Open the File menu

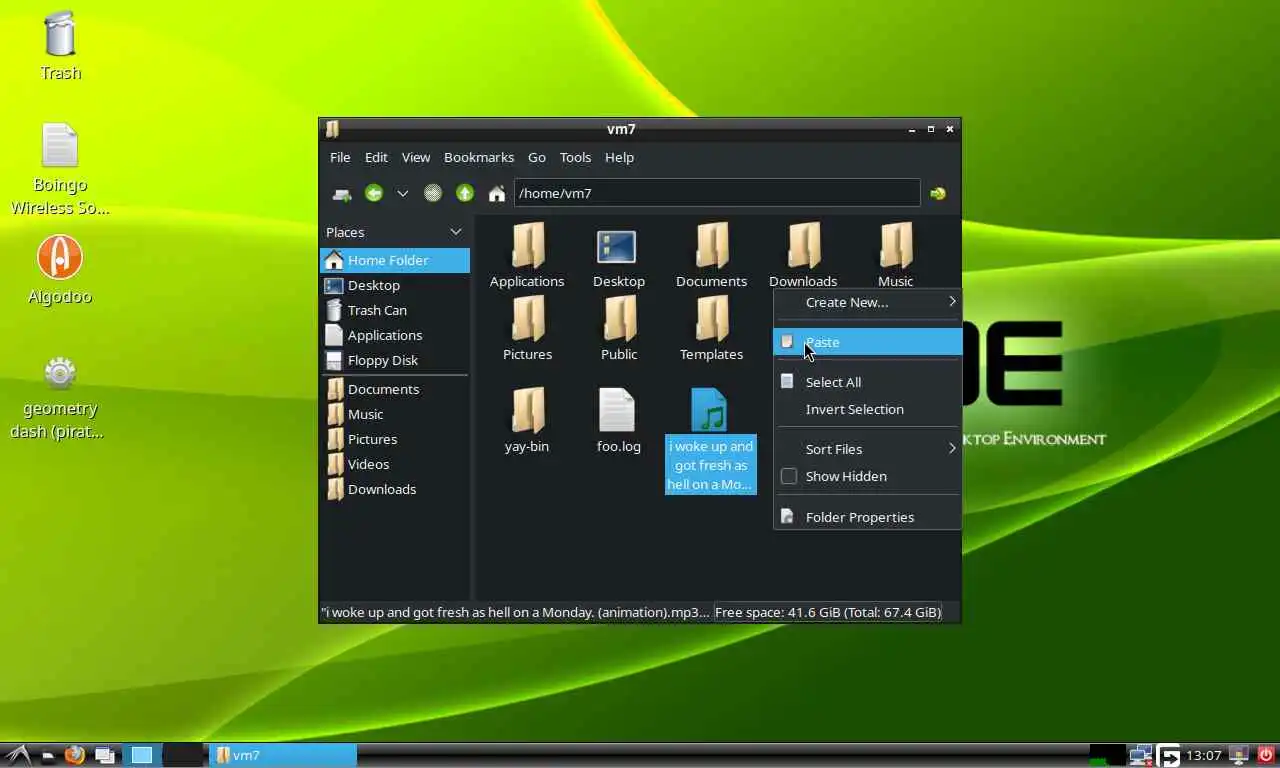[340, 157]
